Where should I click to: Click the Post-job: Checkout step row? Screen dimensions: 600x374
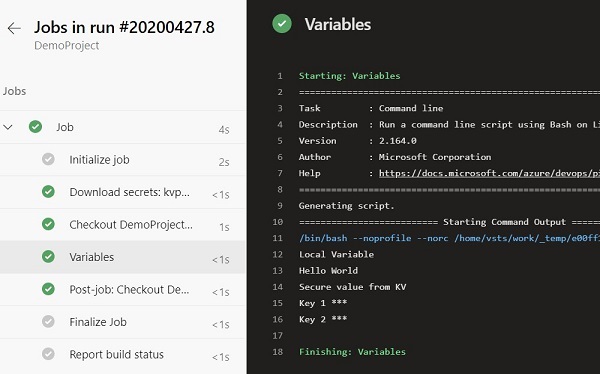(x=122, y=289)
